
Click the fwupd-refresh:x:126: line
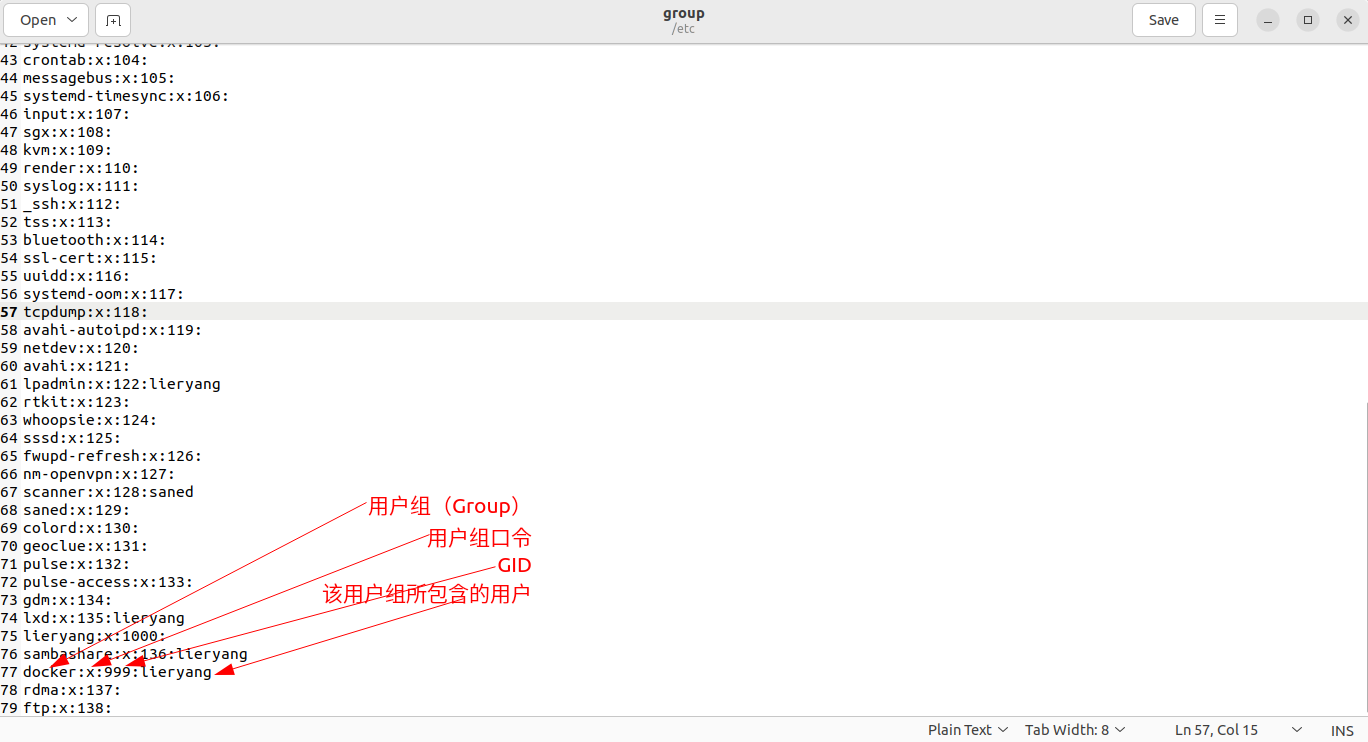tap(112, 456)
